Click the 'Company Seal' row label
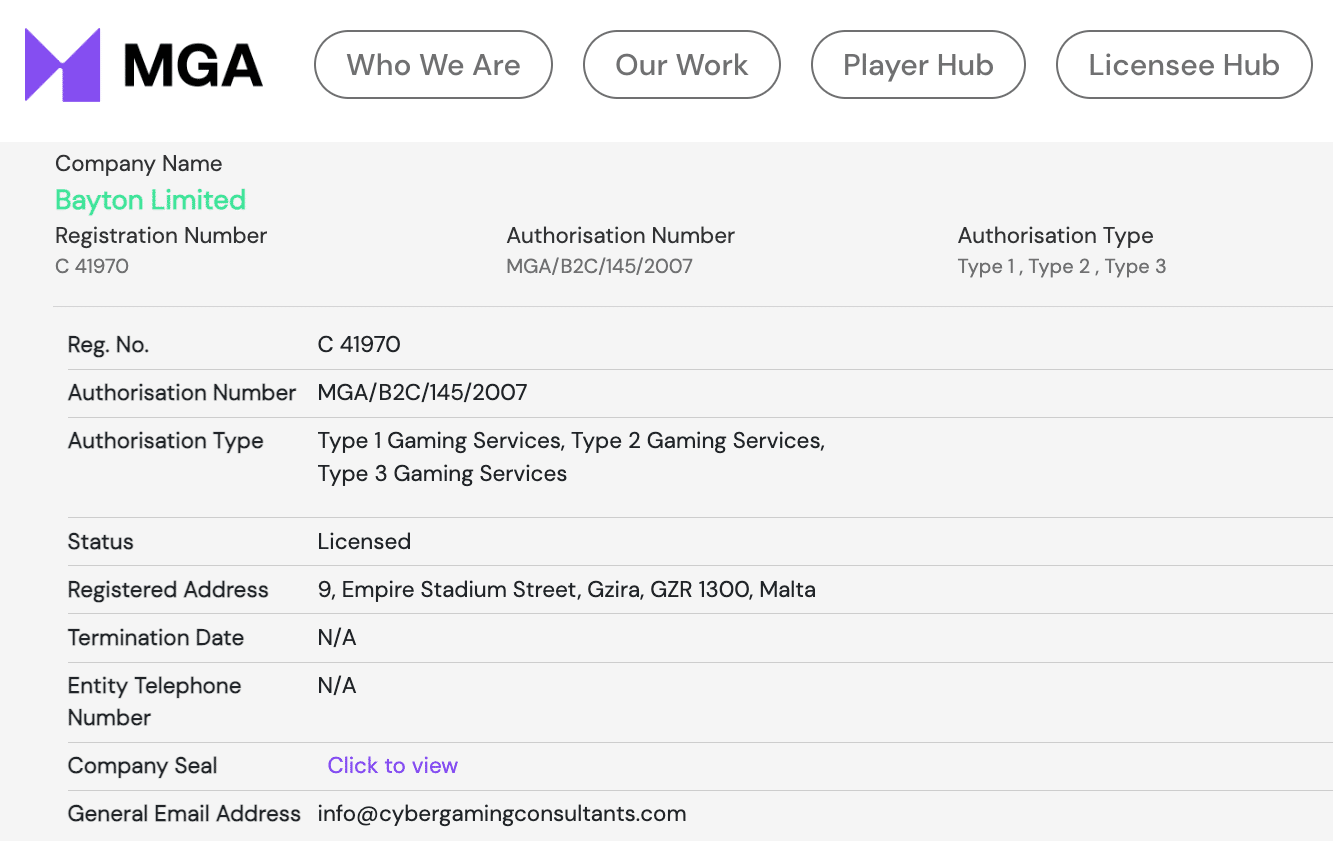Screen dimensions: 1333x841 coord(142,766)
